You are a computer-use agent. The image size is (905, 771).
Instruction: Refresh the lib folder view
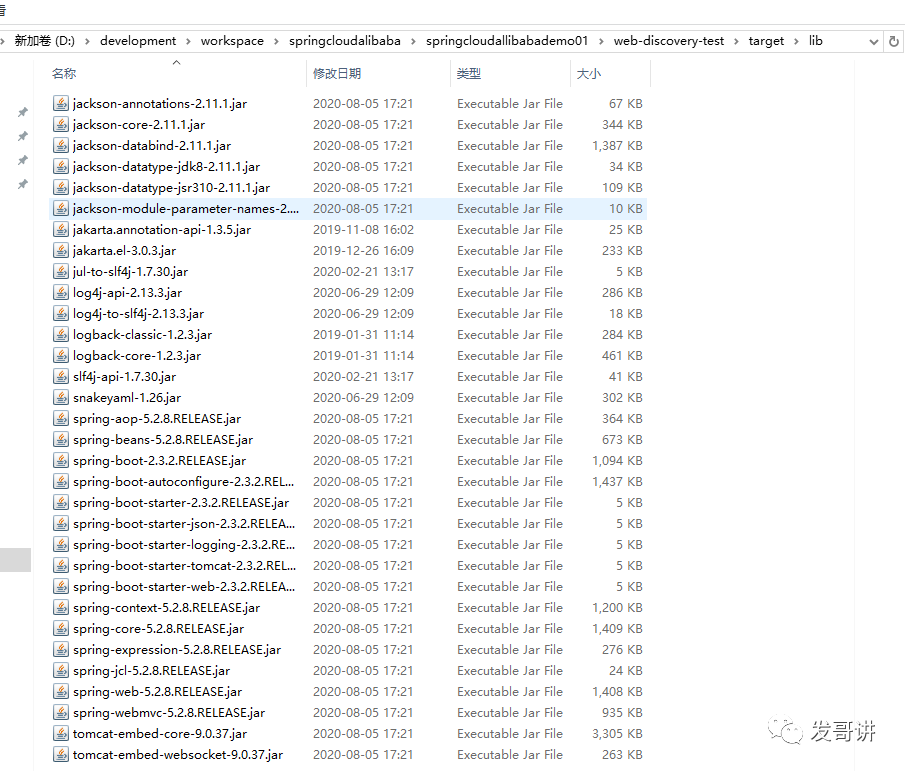[894, 42]
